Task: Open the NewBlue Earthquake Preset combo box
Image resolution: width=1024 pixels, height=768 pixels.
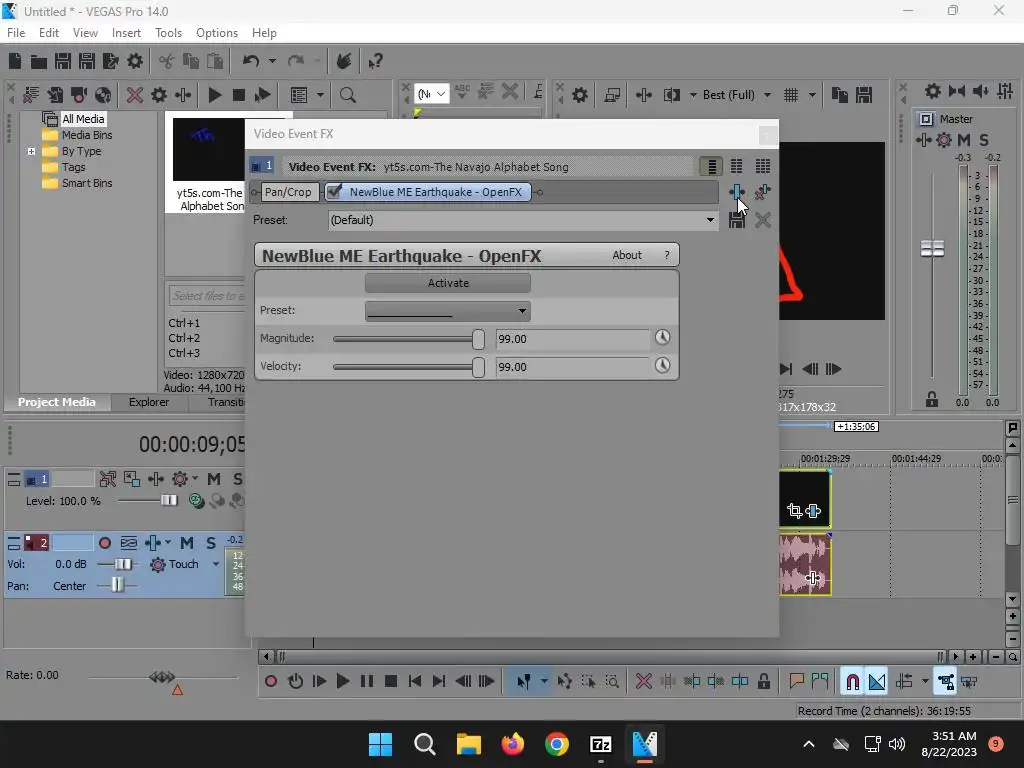Action: pos(447,311)
